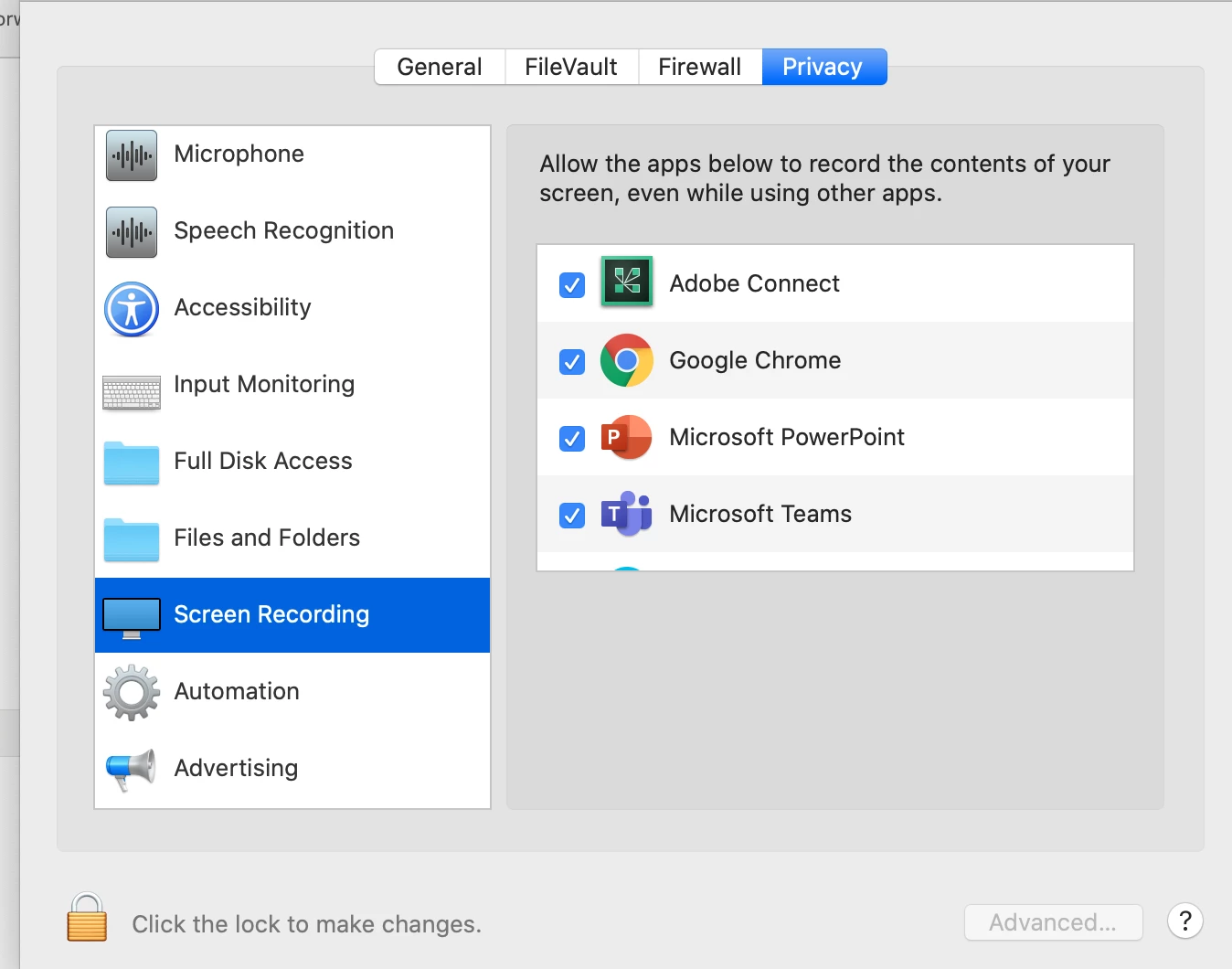Click the Speech Recognition waveform icon
The height and width of the screenshot is (969, 1232).
pyautogui.click(x=132, y=232)
